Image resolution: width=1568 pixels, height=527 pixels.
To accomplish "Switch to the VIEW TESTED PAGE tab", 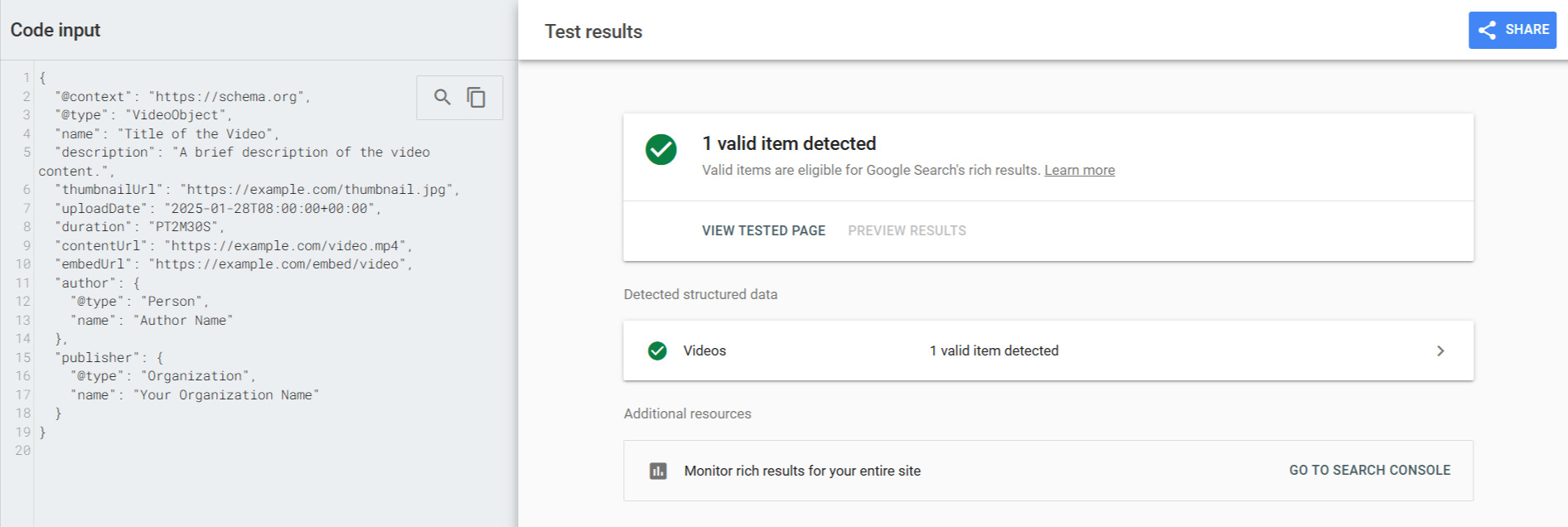I will [x=763, y=230].
